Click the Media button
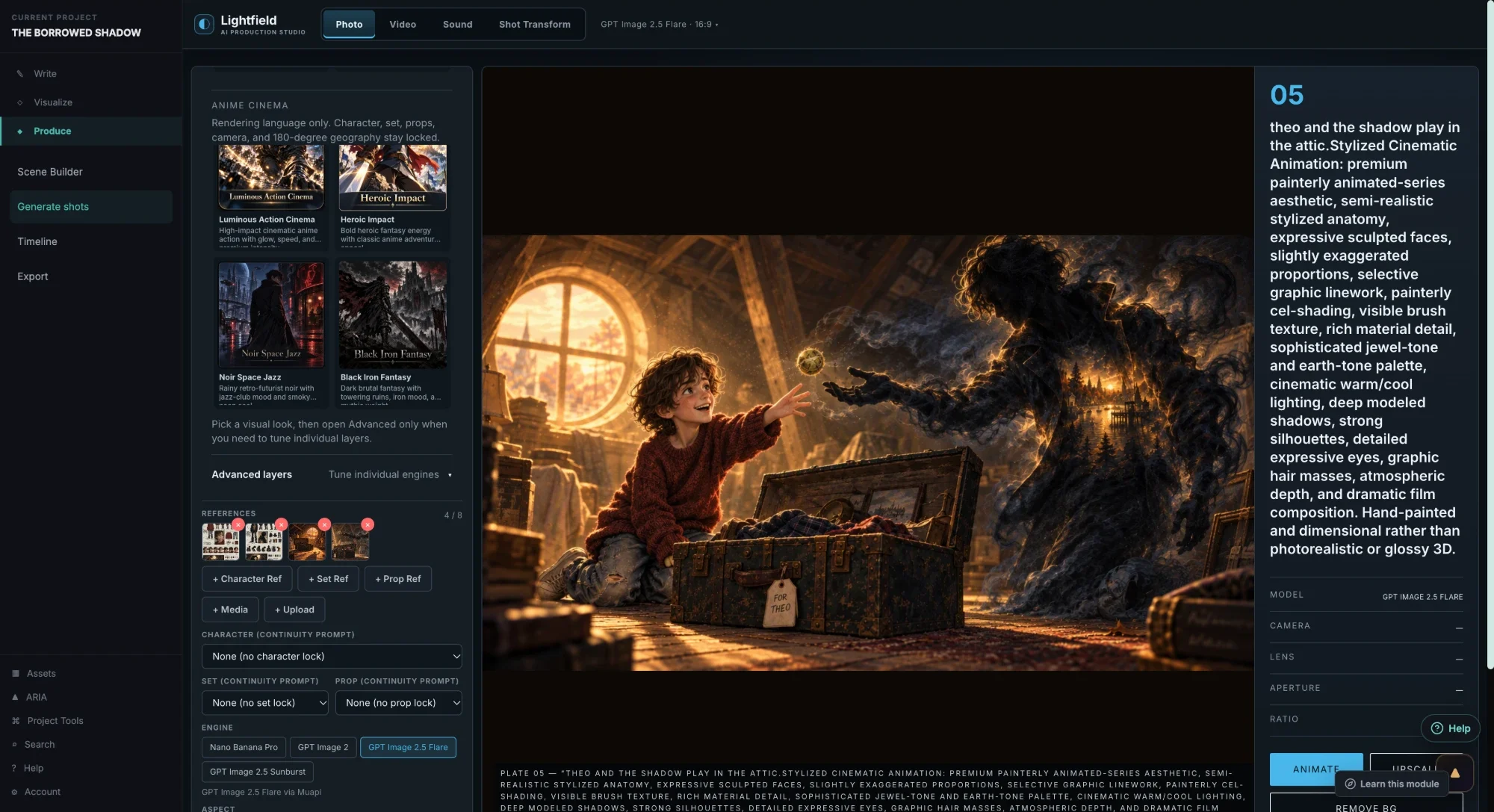1494x812 pixels. [230, 610]
